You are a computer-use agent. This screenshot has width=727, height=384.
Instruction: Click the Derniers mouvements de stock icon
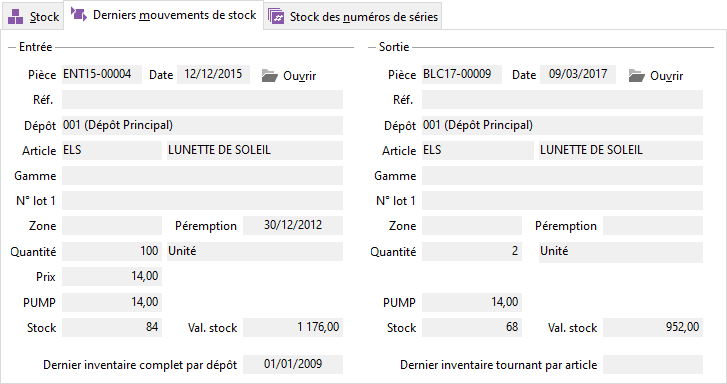(x=78, y=14)
